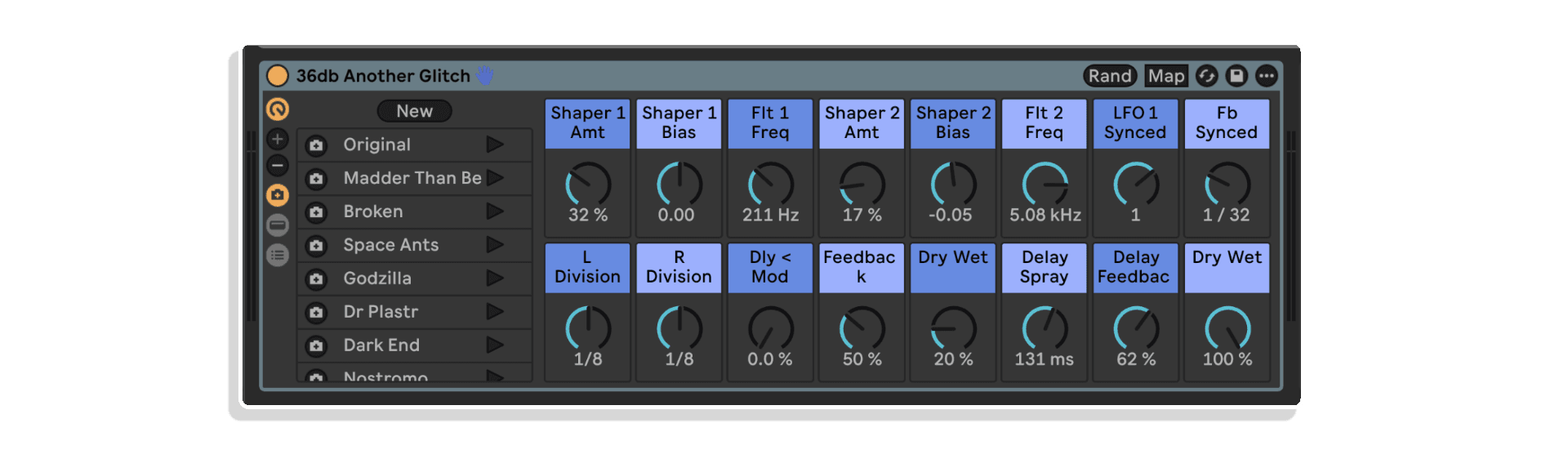Select the Space Ants variation name
This screenshot has height=450, width=1568.
391,245
